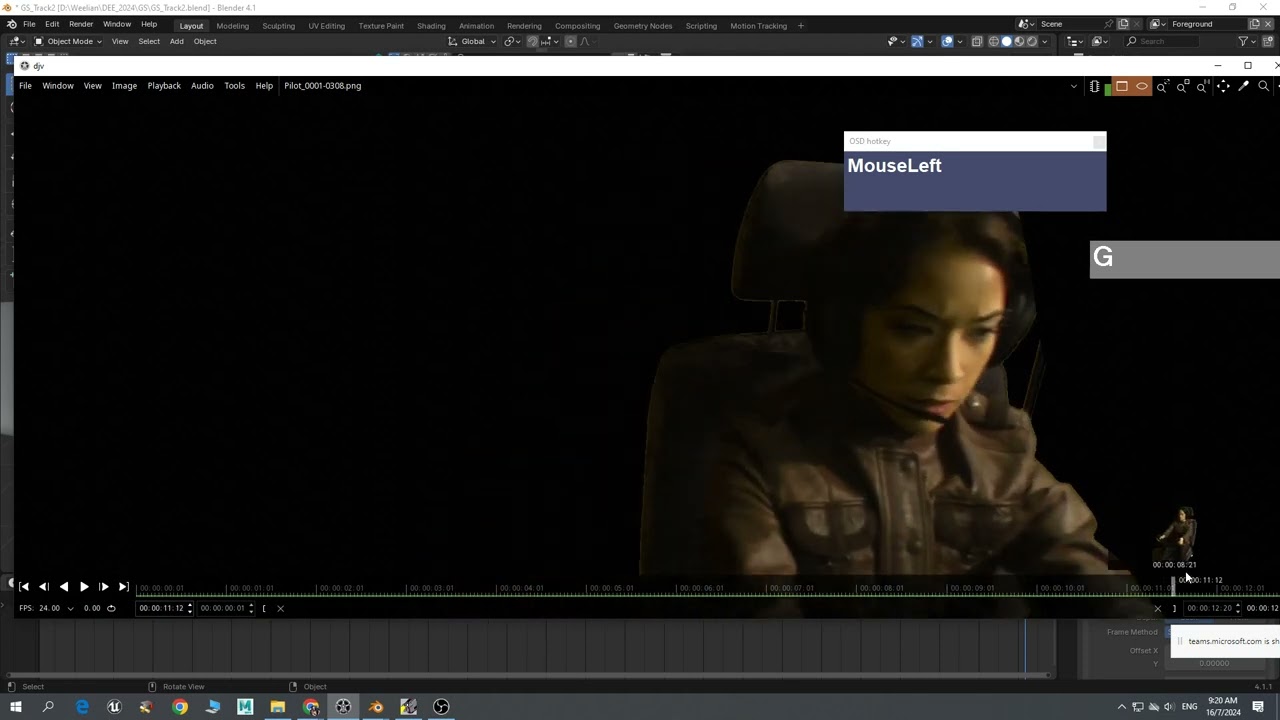1280x720 pixels.
Task: Play forward in djv player
Action: tap(84, 587)
